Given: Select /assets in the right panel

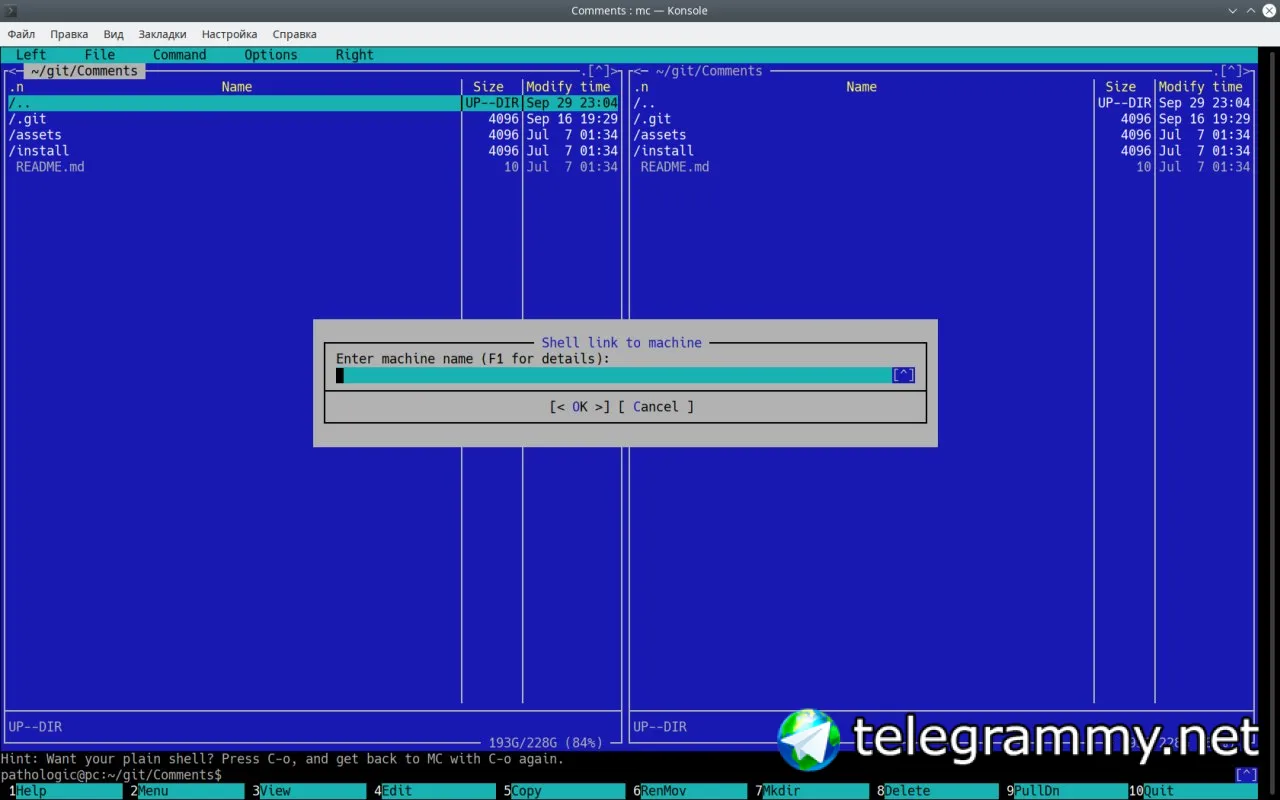Looking at the screenshot, I should tap(941, 135).
